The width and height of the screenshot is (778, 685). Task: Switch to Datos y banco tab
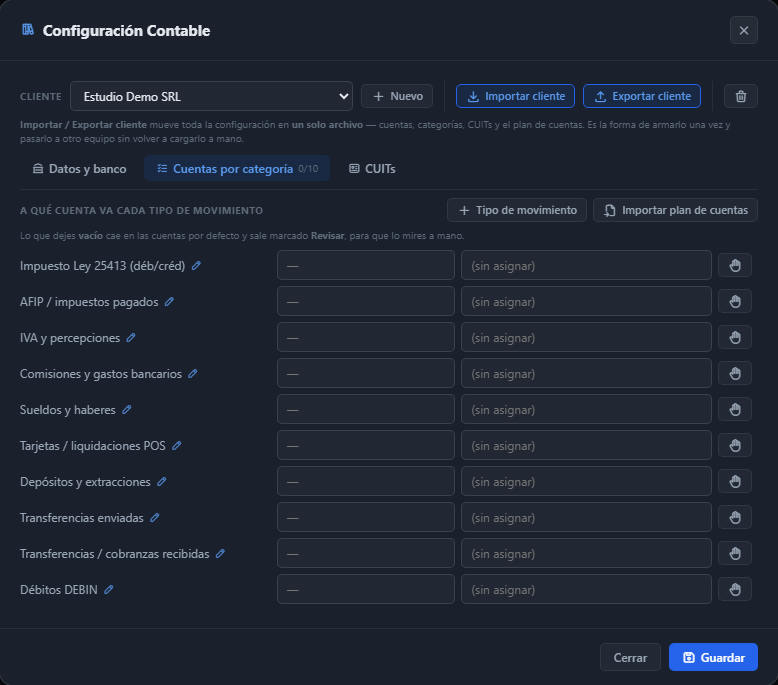(79, 169)
